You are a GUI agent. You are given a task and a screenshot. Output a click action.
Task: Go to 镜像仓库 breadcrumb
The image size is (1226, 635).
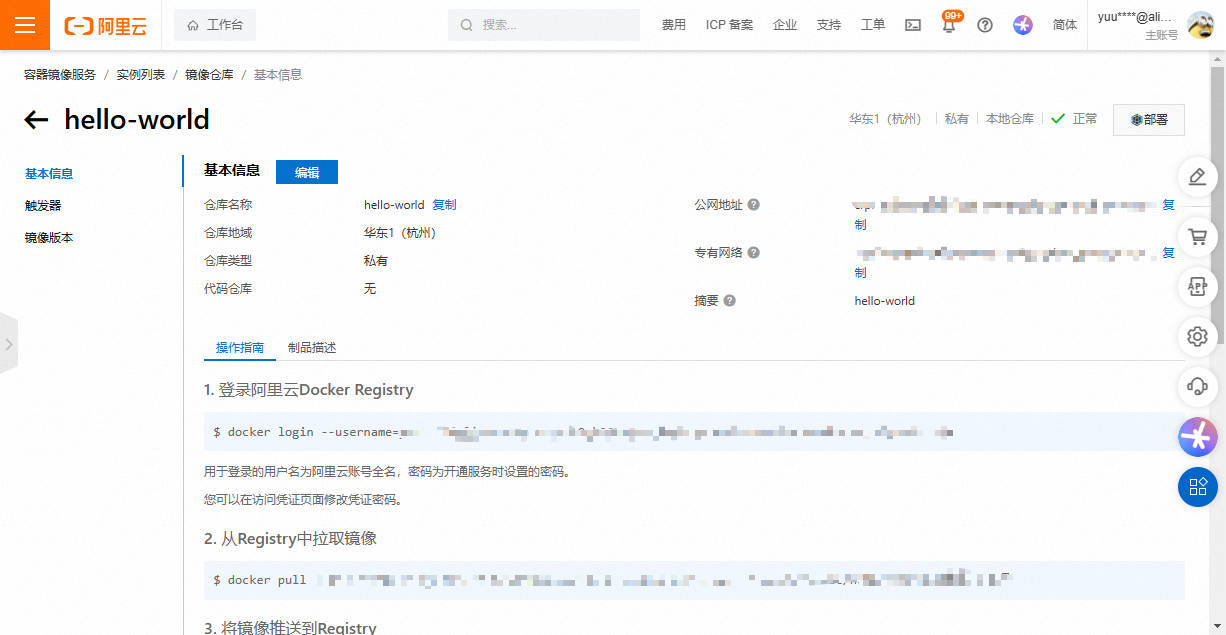pyautogui.click(x=209, y=75)
